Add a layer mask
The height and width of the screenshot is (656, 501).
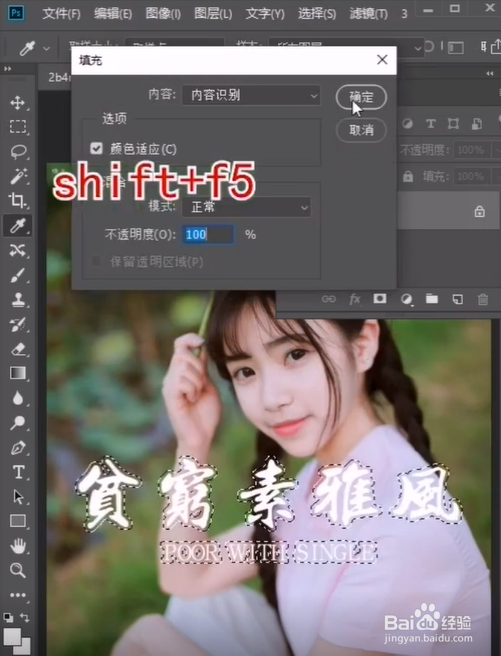coord(380,298)
